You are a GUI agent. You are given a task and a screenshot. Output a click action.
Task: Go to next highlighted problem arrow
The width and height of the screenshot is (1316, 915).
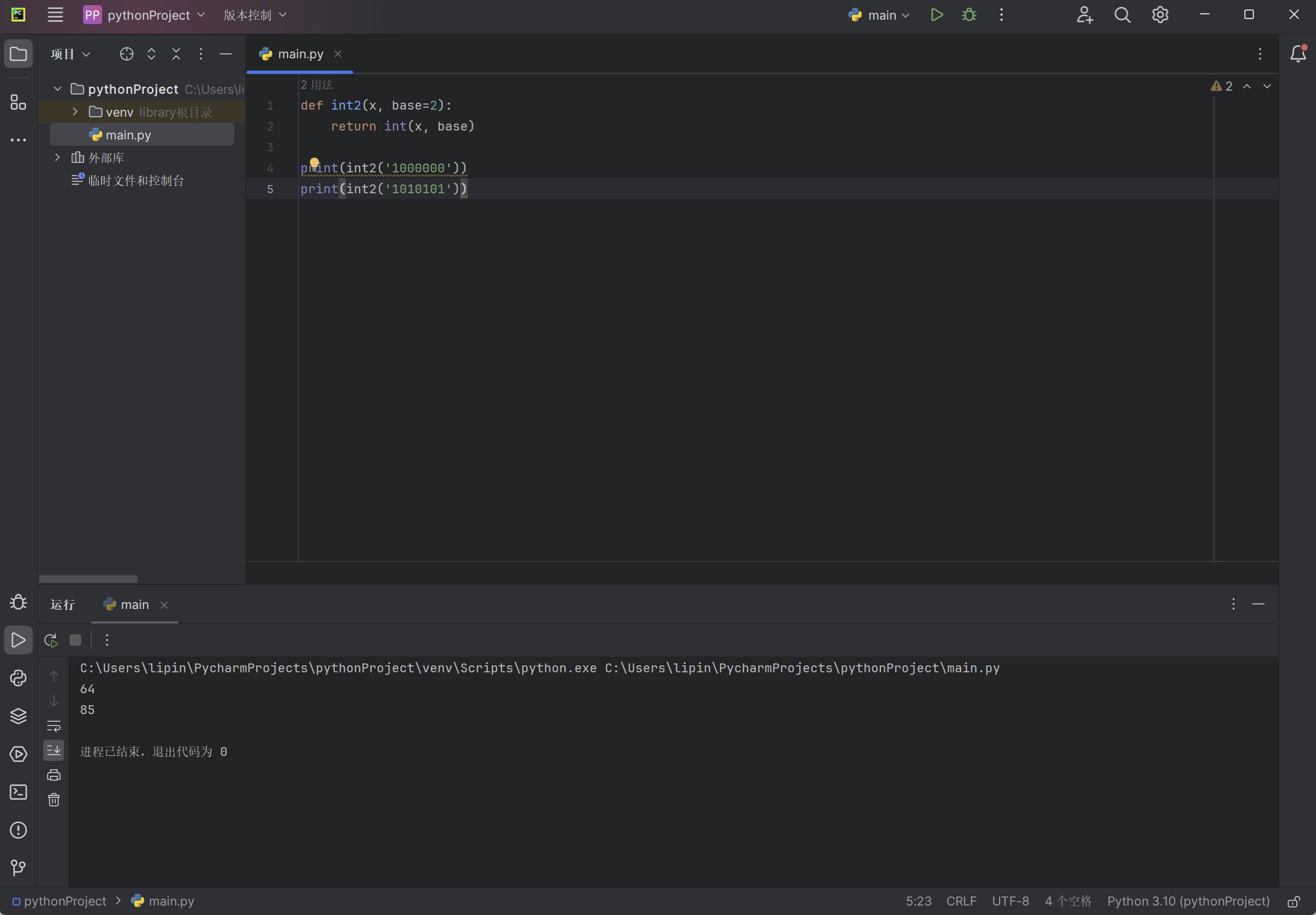[x=1267, y=86]
